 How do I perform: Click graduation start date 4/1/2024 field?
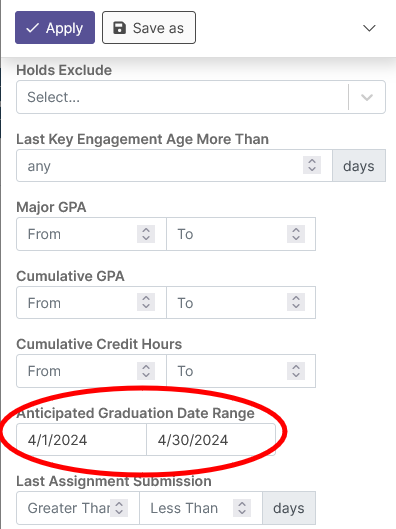(81, 440)
